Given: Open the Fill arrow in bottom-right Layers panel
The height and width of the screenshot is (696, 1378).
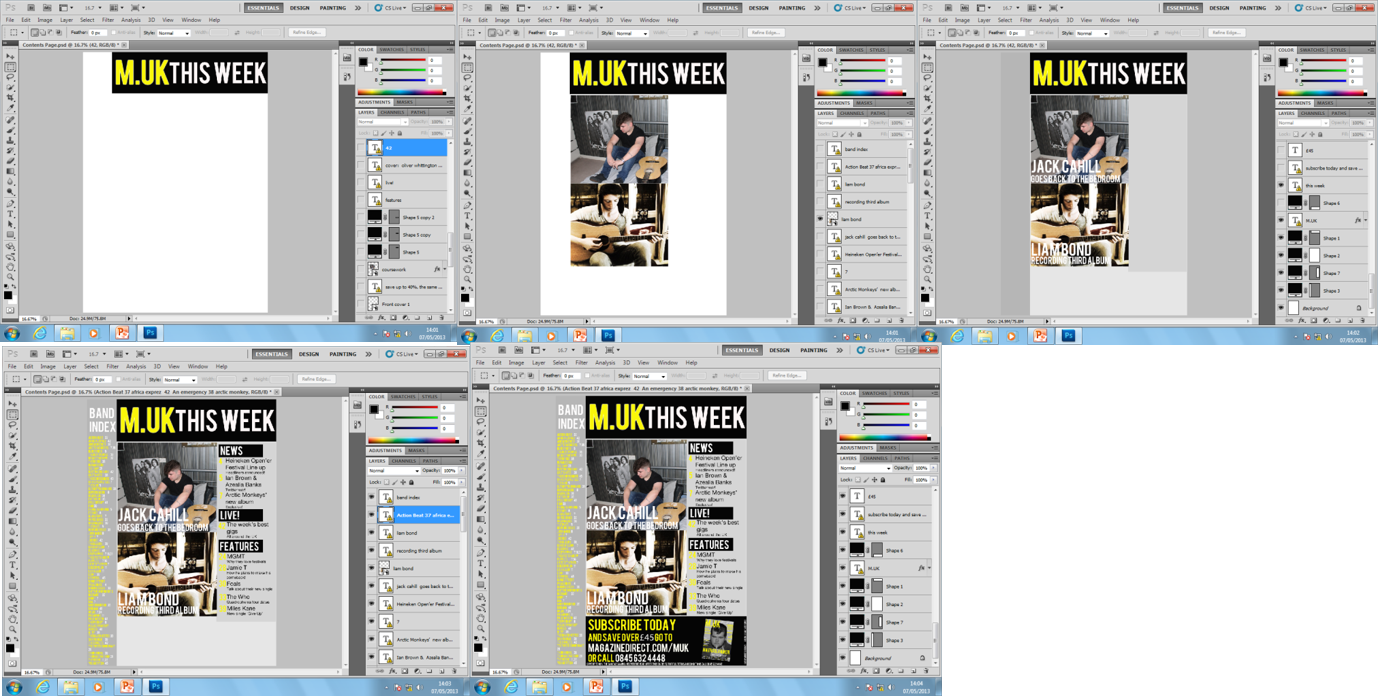Looking at the screenshot, I should pyautogui.click(x=933, y=480).
